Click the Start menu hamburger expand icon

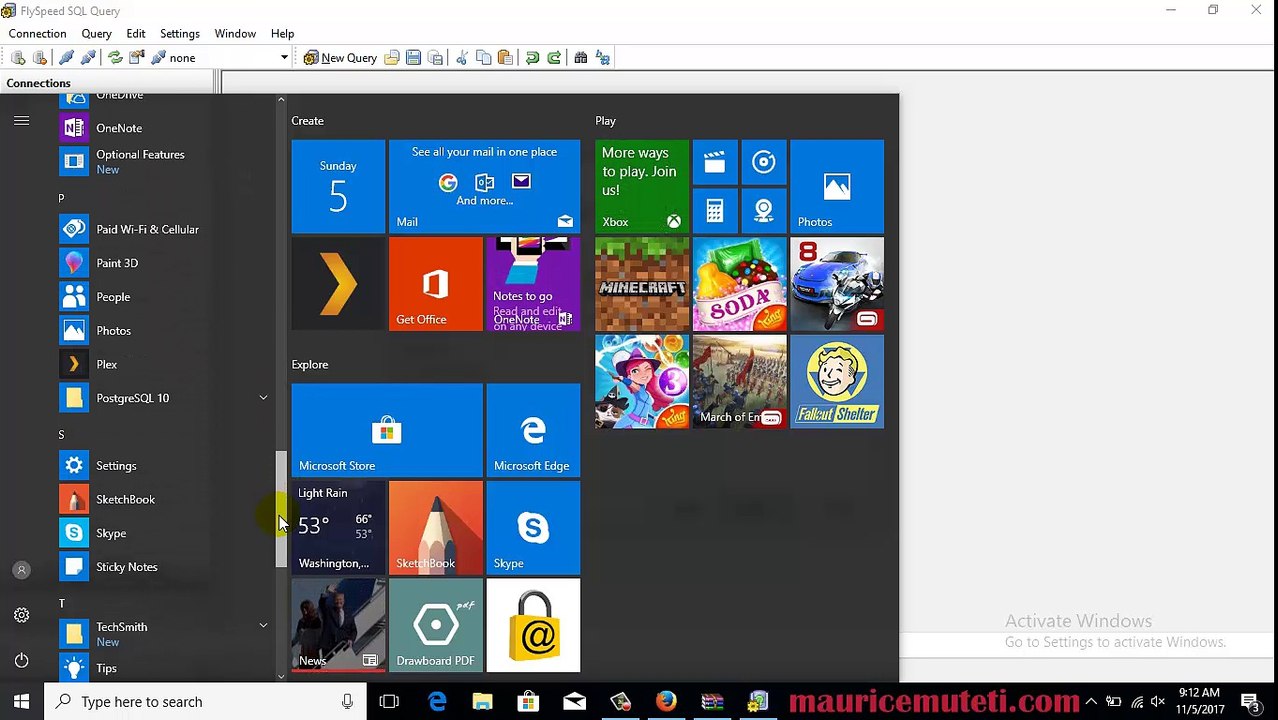pos(21,120)
